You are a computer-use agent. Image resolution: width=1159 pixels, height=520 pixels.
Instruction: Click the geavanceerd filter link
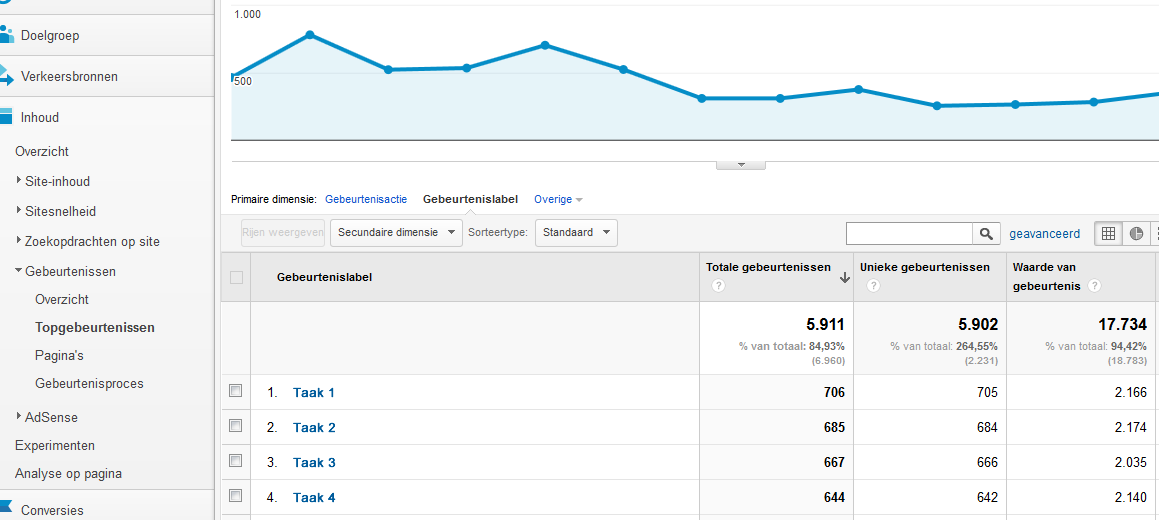tap(1044, 233)
